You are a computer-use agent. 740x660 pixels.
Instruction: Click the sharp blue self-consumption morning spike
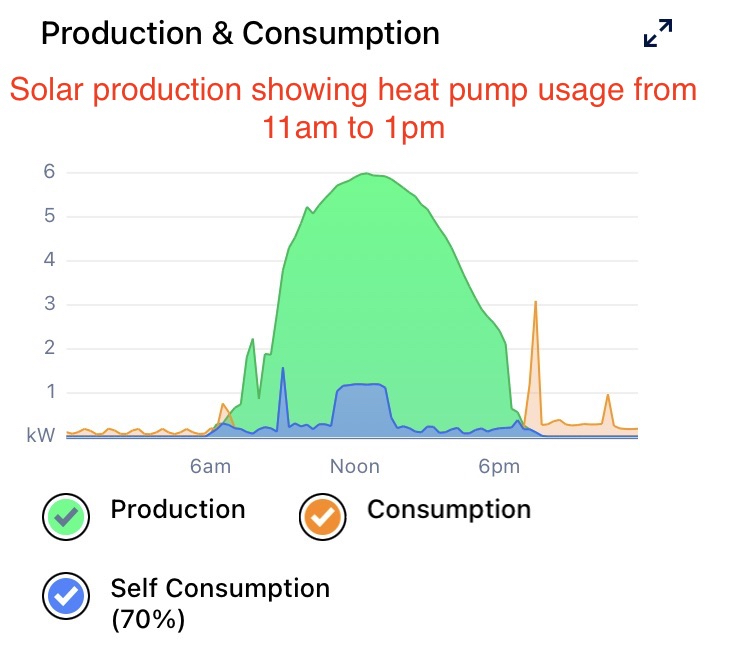click(283, 369)
